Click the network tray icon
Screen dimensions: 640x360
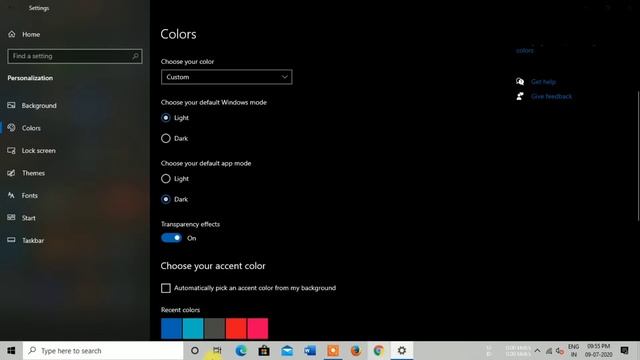coord(549,351)
